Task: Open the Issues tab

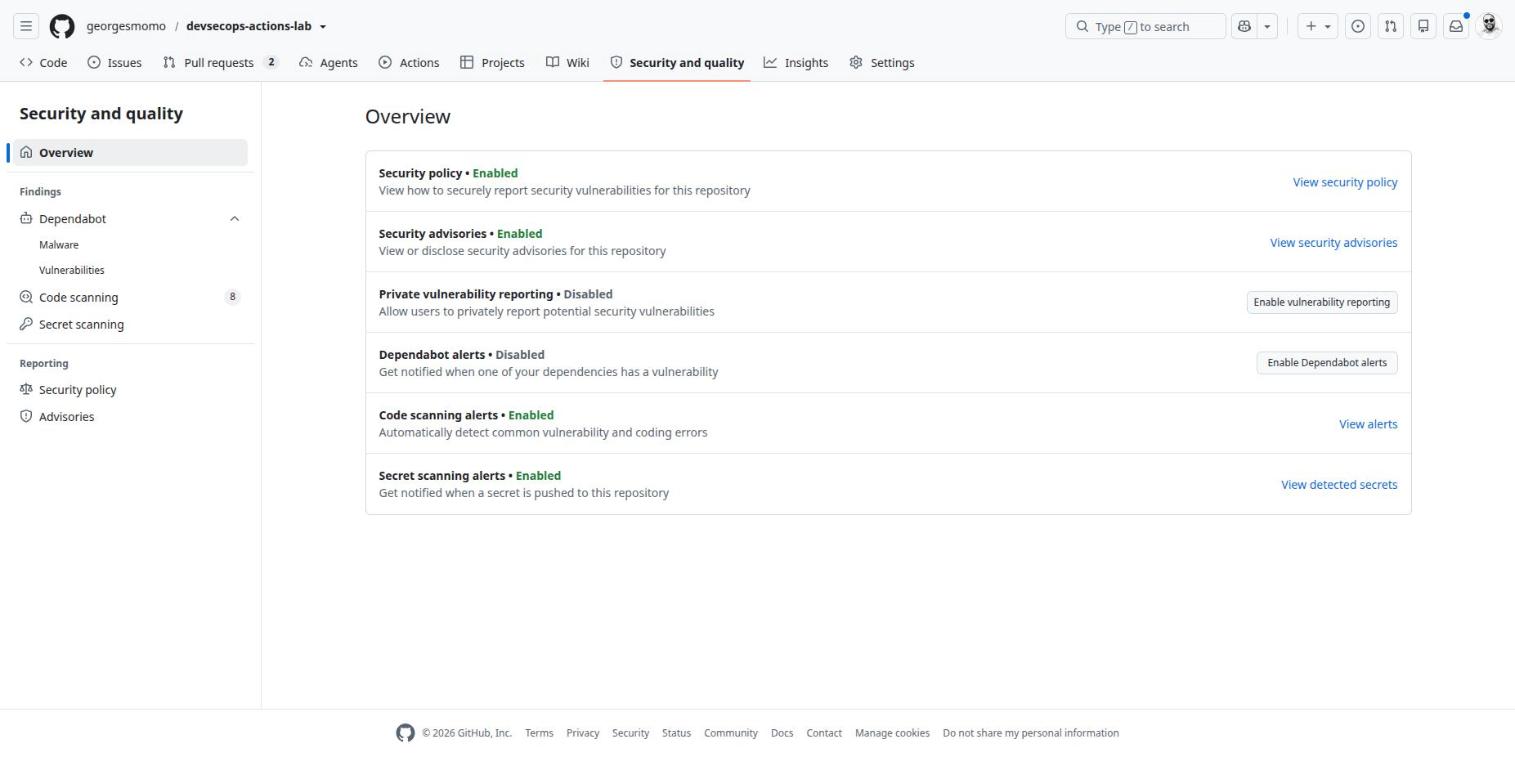Action: (114, 62)
